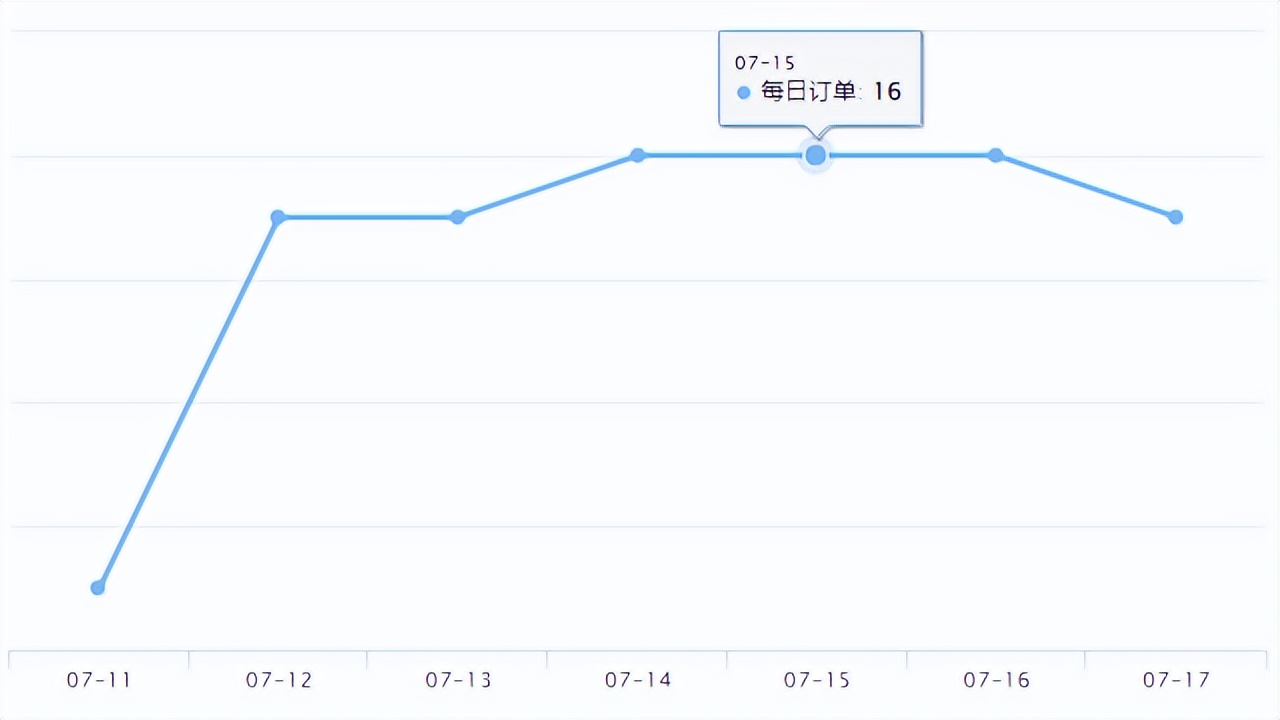1280x720 pixels.
Task: Click the 07-12 axis label
Action: [277, 679]
